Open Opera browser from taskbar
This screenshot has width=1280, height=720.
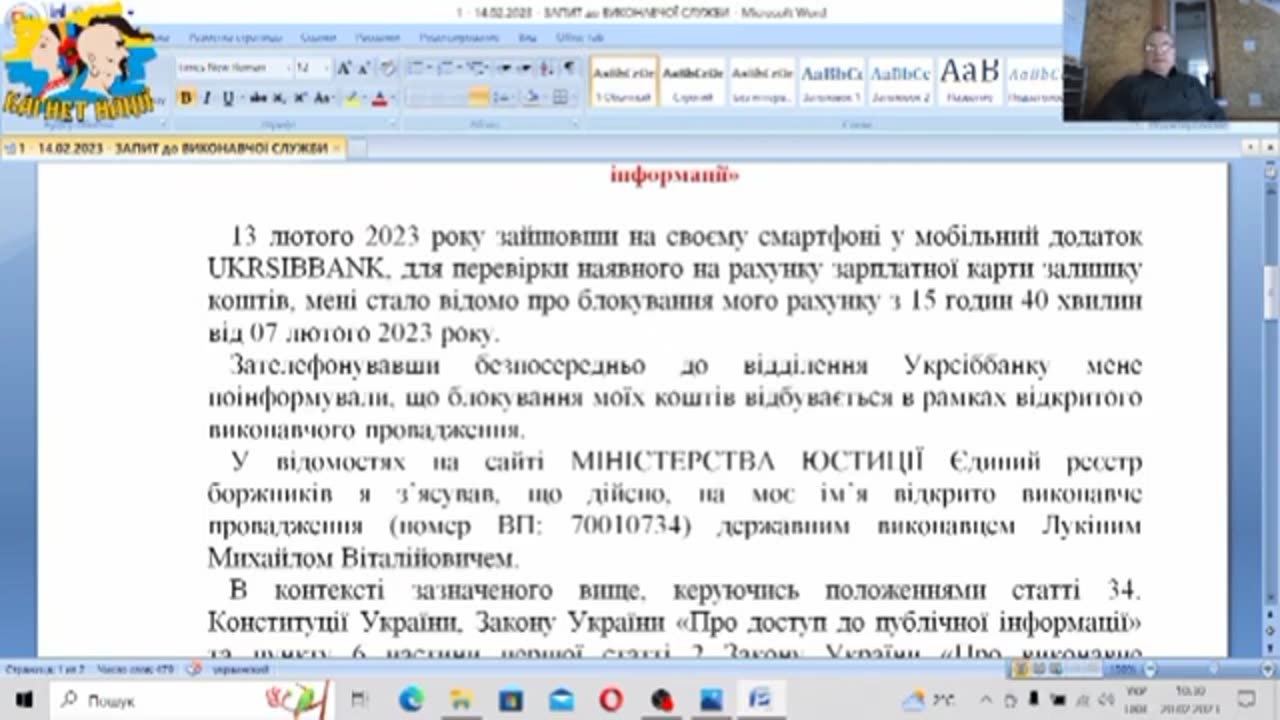coord(610,699)
